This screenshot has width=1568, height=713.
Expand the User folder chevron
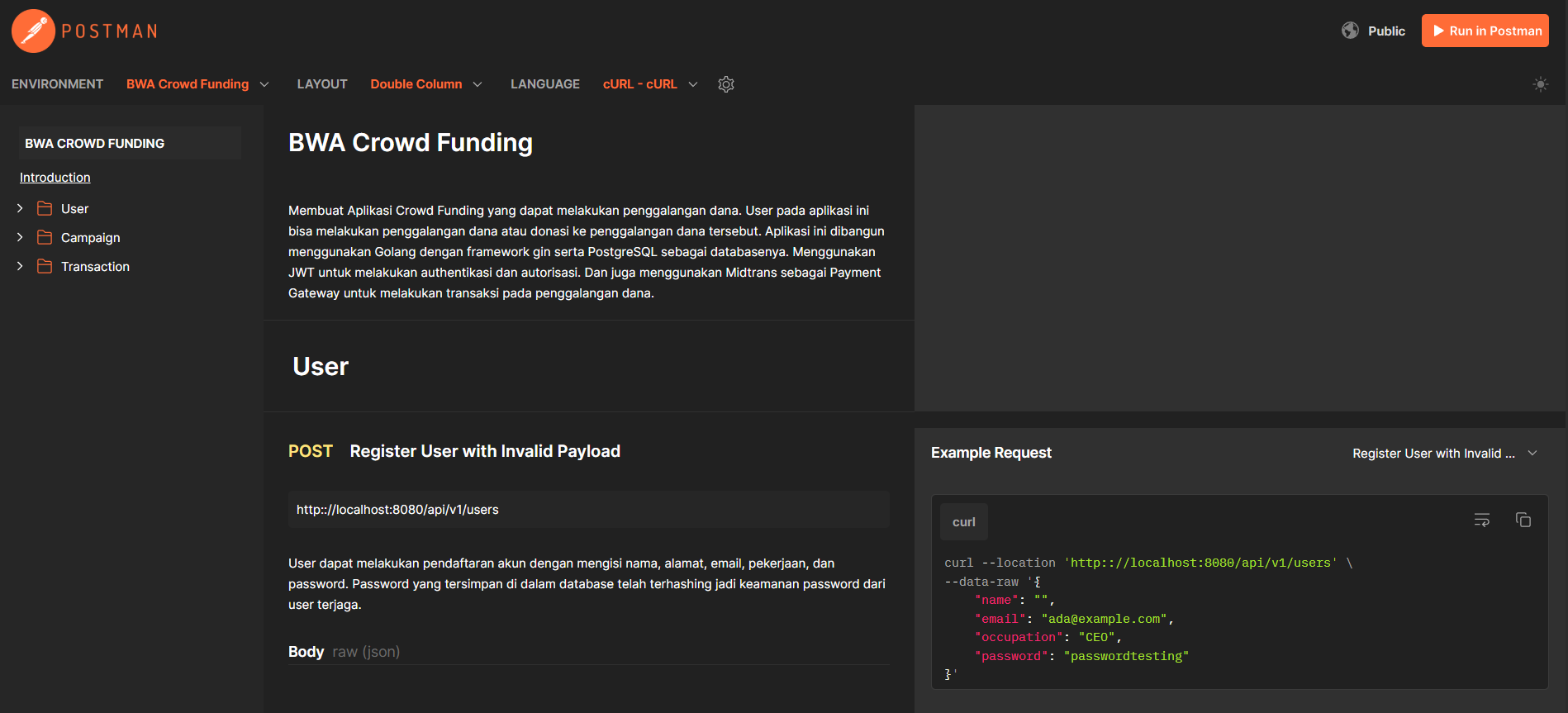(x=20, y=208)
